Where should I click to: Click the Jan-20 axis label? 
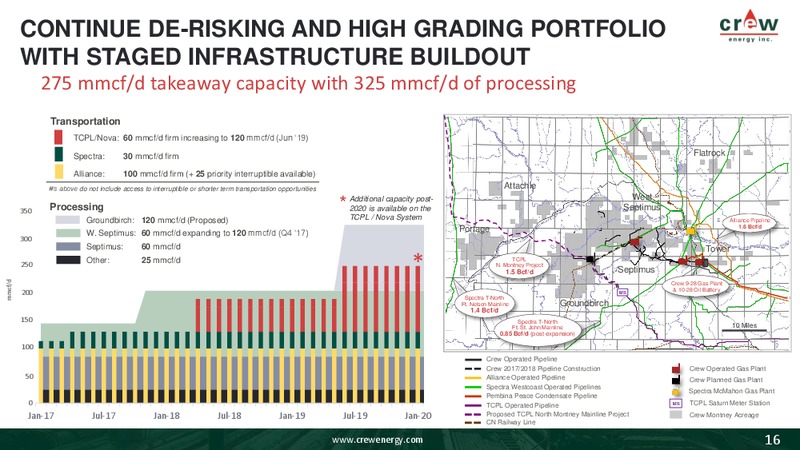click(418, 415)
